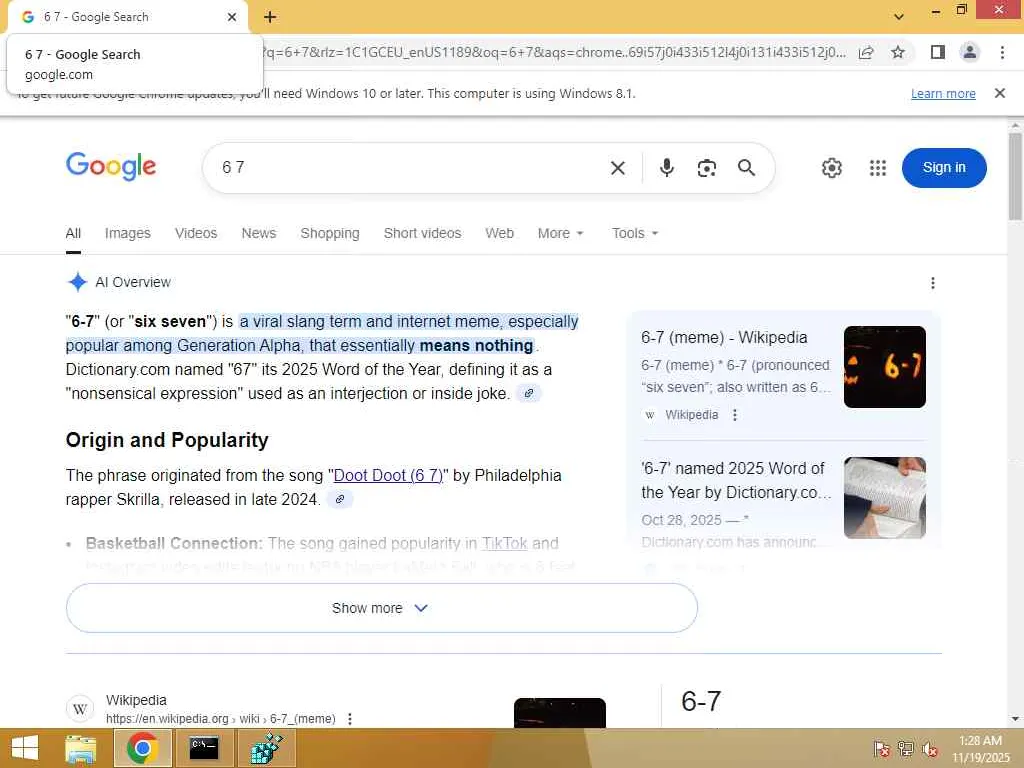1024x768 pixels.
Task: Go to Google homepage via logo
Action: point(111,166)
